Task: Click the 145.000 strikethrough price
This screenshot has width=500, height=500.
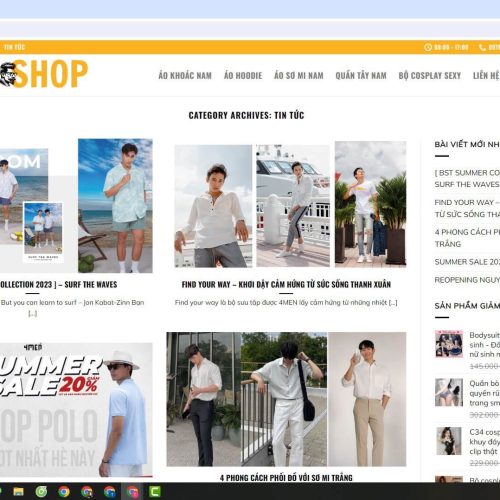Action: [x=484, y=366]
